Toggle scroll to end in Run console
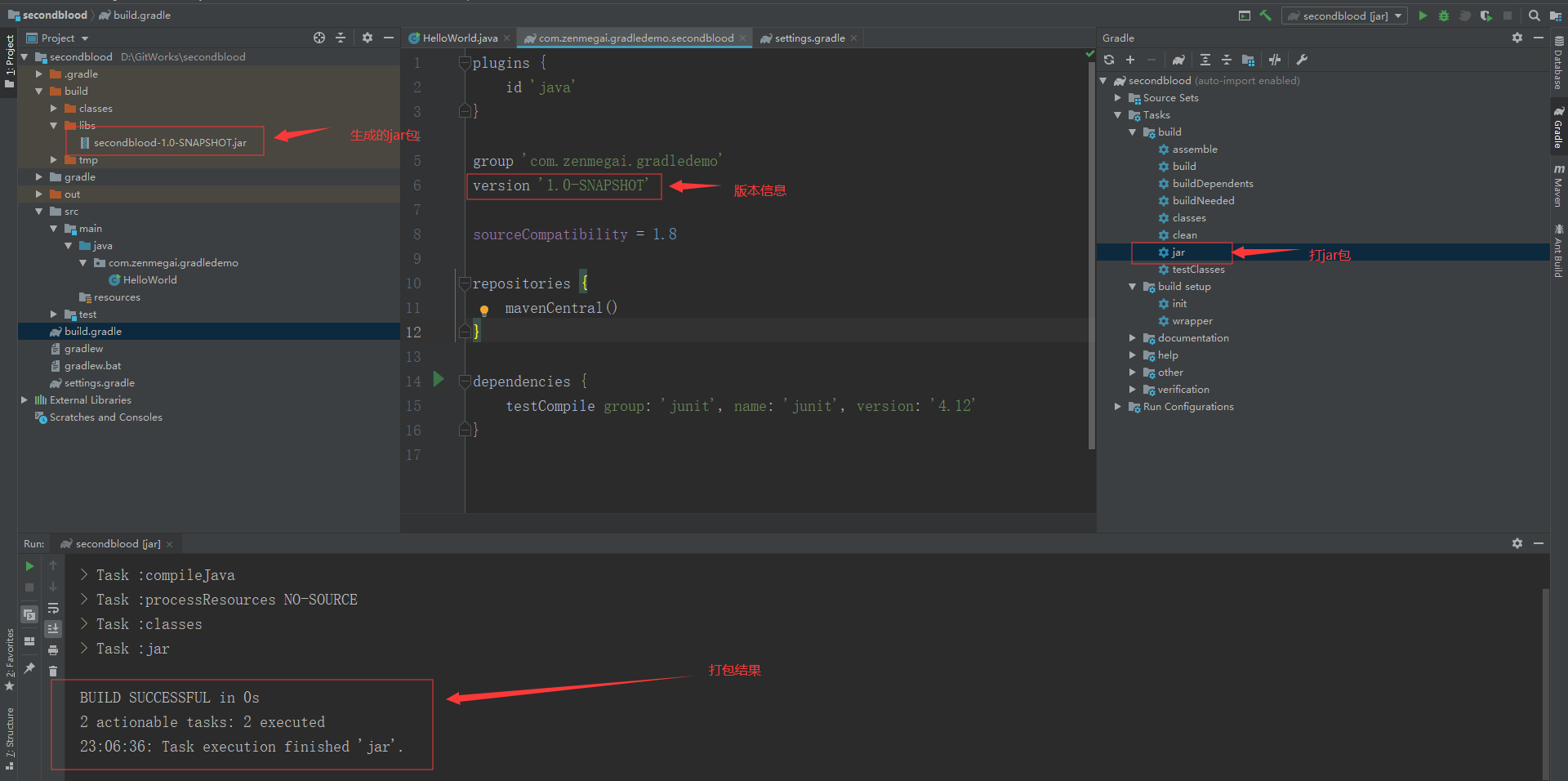Image resolution: width=1568 pixels, height=781 pixels. pos(53,629)
